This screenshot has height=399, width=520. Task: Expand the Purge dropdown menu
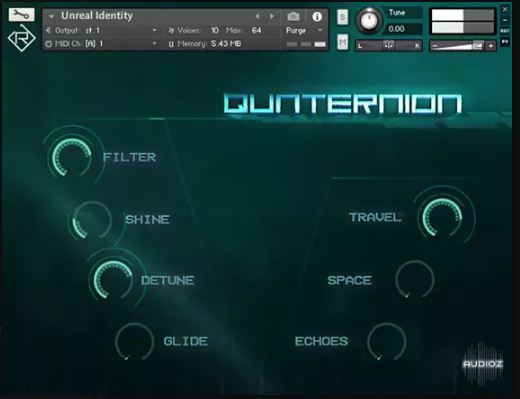click(320, 30)
